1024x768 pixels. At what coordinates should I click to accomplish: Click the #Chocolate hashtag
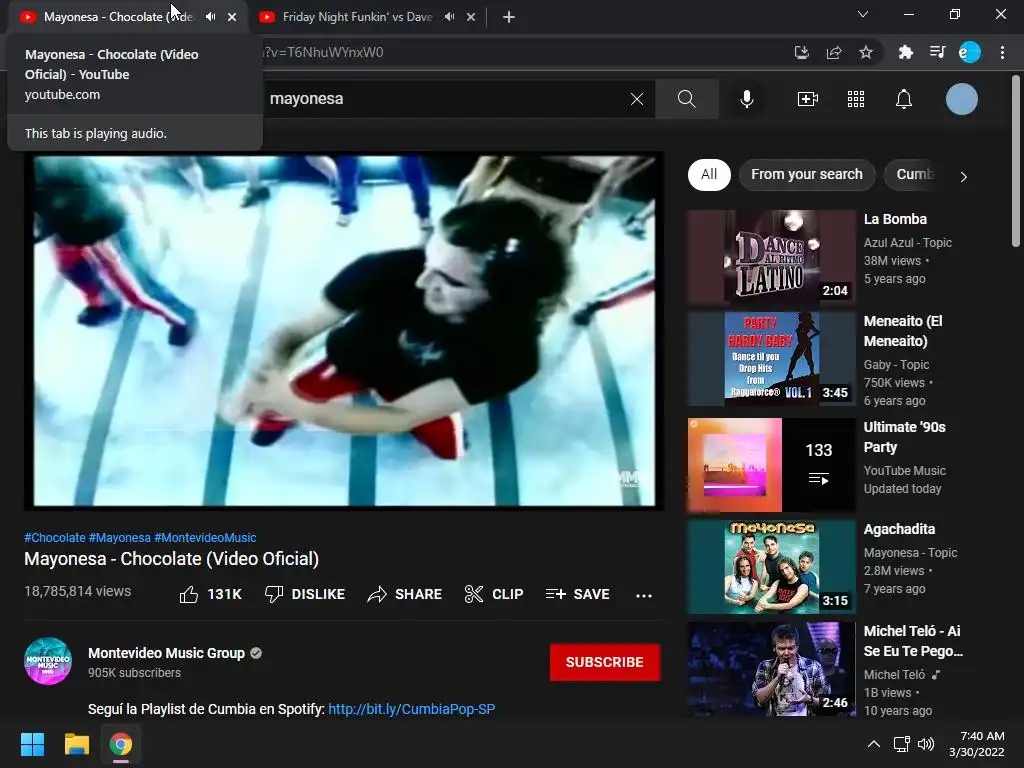[x=55, y=537]
